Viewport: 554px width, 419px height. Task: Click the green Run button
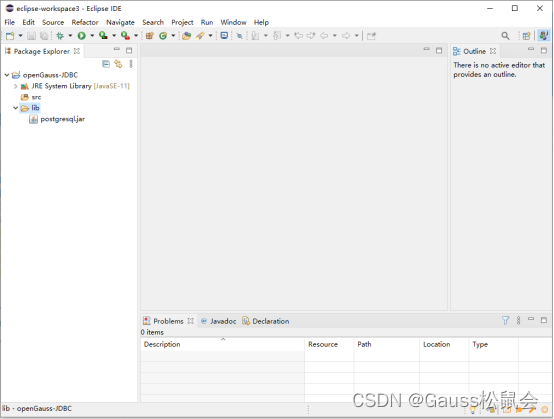[82, 36]
